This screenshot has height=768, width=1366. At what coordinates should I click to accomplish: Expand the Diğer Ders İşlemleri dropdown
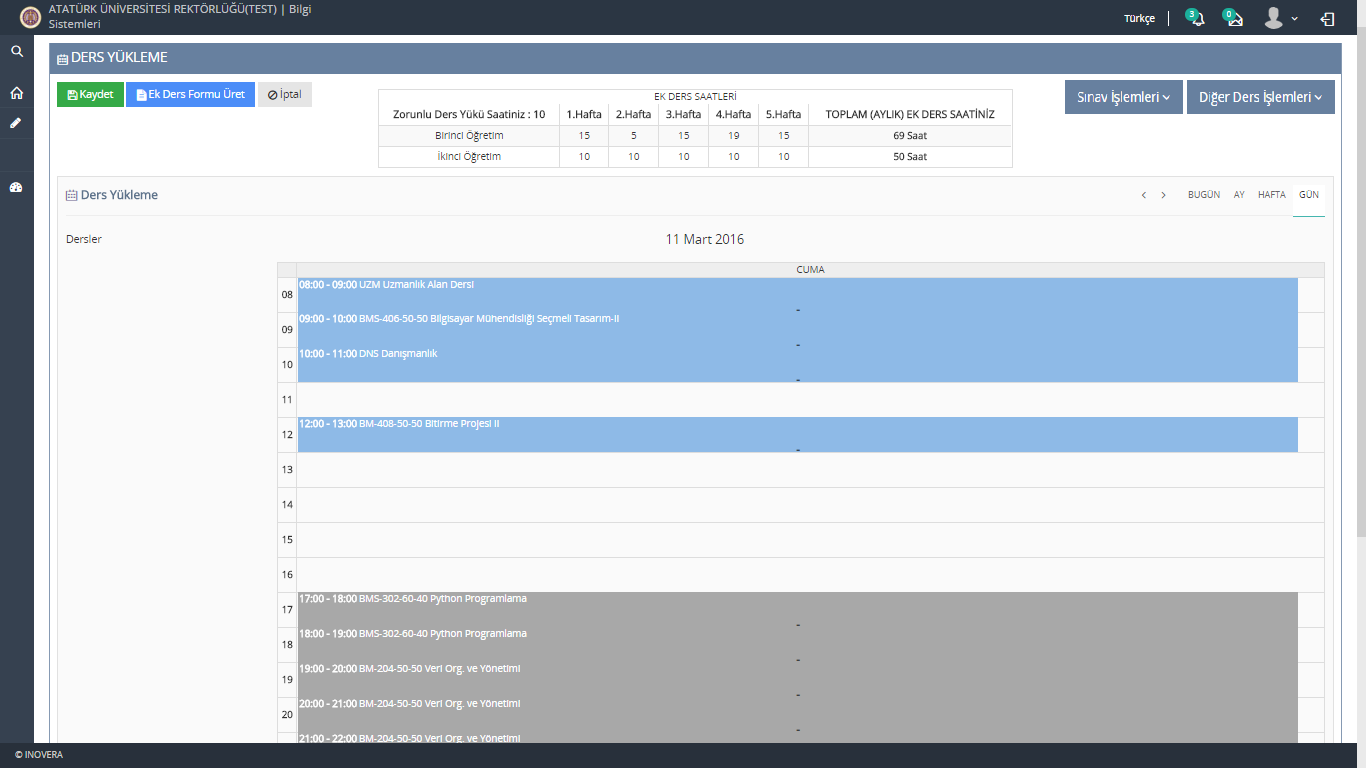coord(1261,97)
